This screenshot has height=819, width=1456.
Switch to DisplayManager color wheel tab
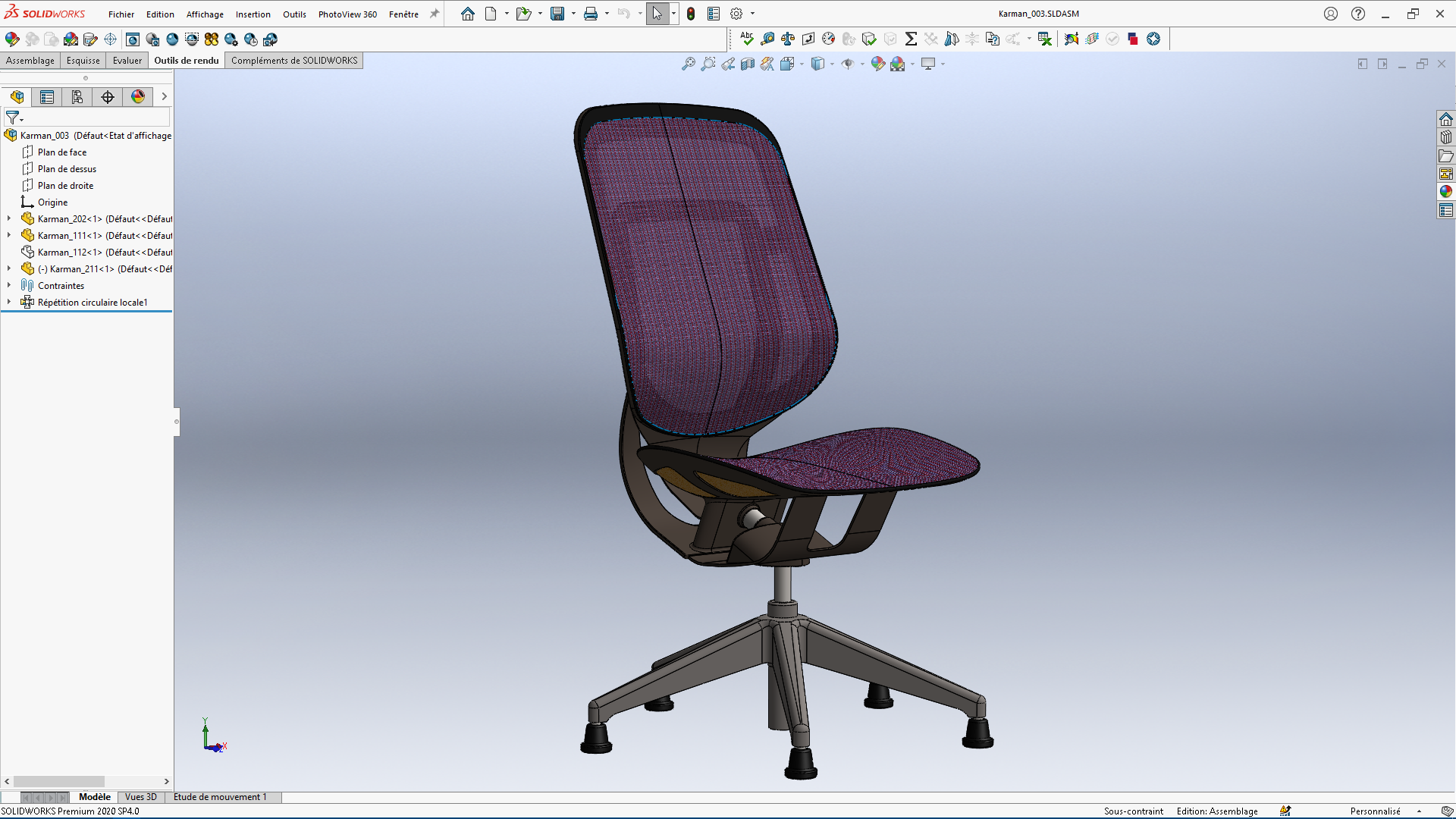pos(138,97)
